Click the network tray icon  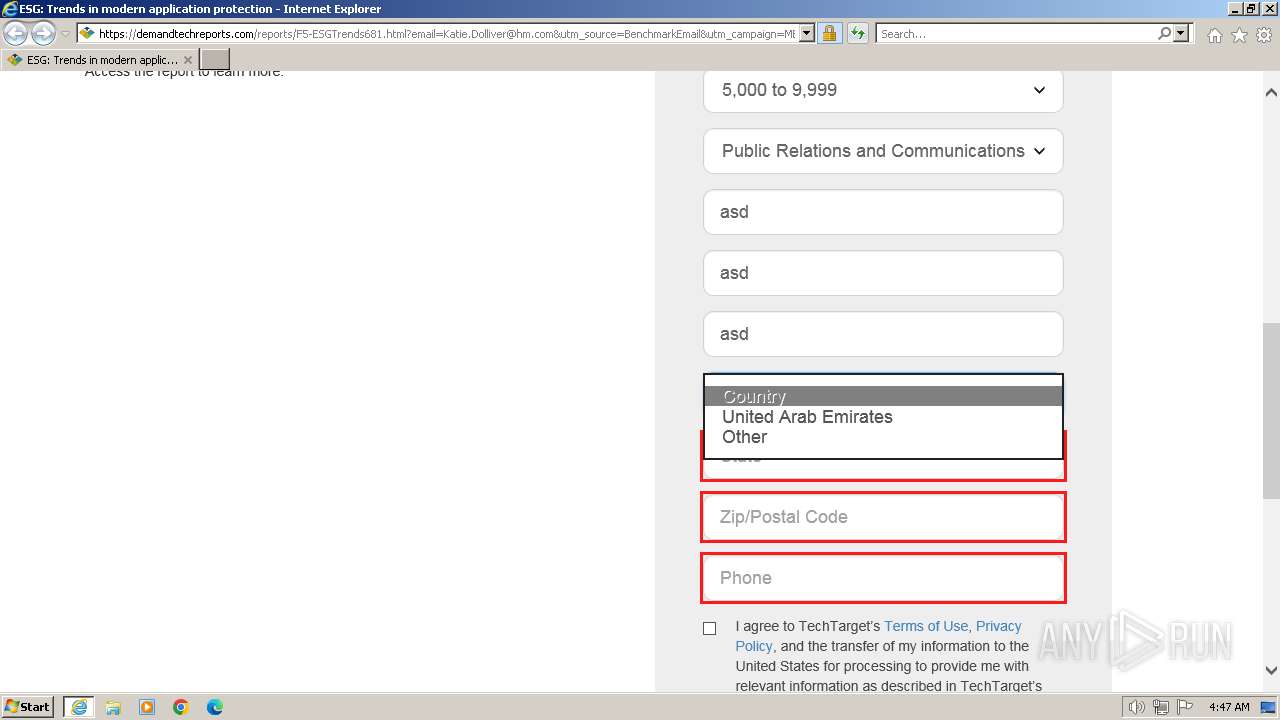[x=1161, y=707]
